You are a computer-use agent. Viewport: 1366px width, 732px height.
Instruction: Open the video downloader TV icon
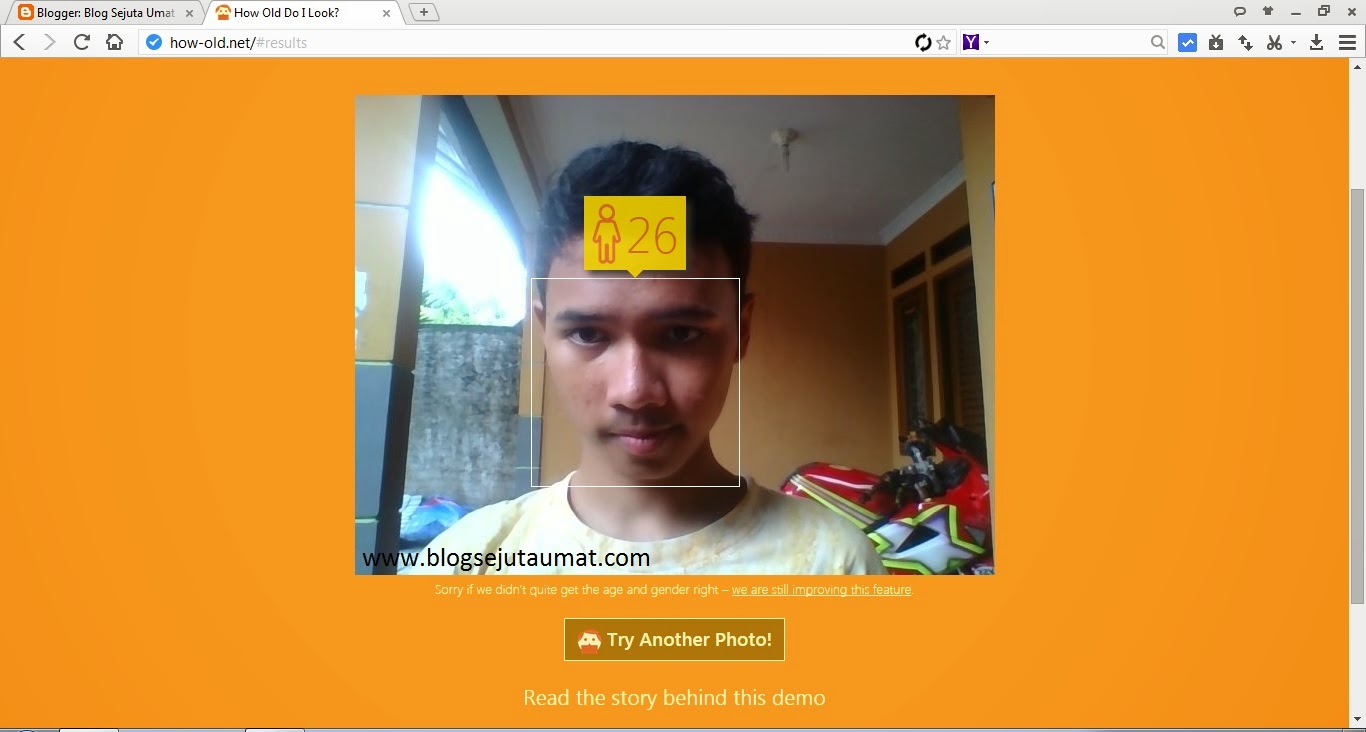point(1216,42)
